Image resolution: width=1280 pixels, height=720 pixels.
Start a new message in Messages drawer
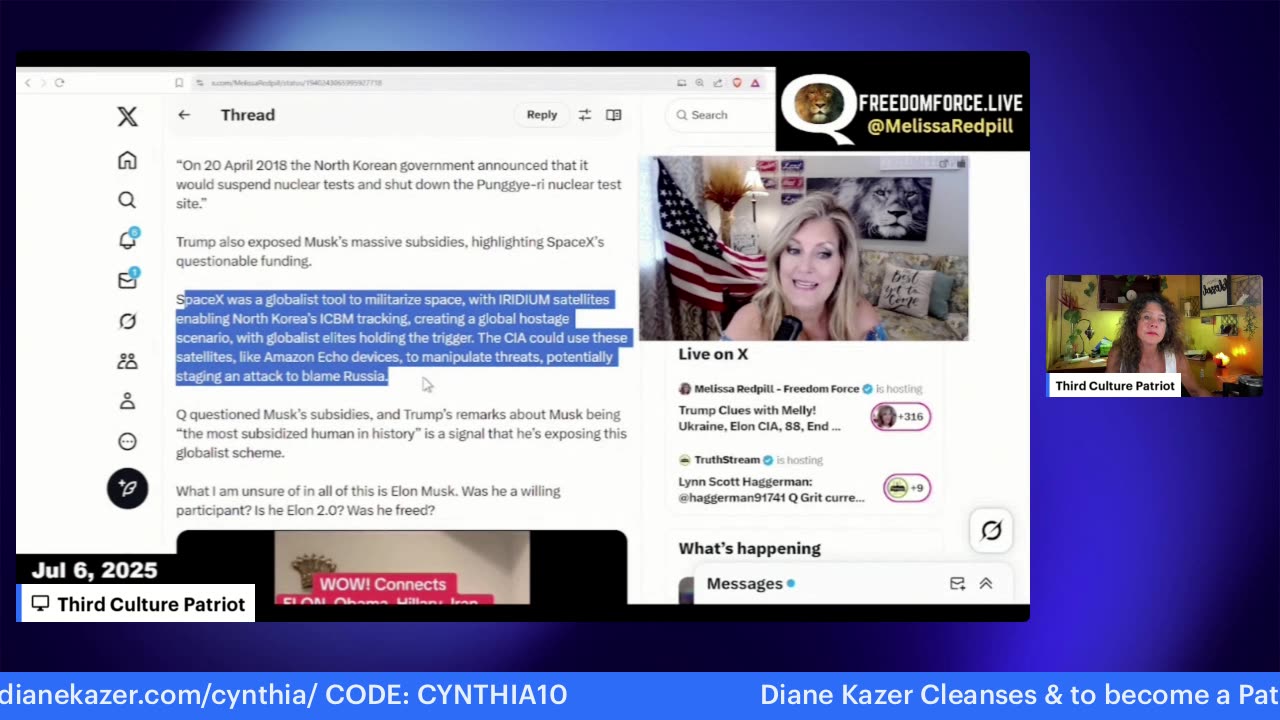coord(957,584)
